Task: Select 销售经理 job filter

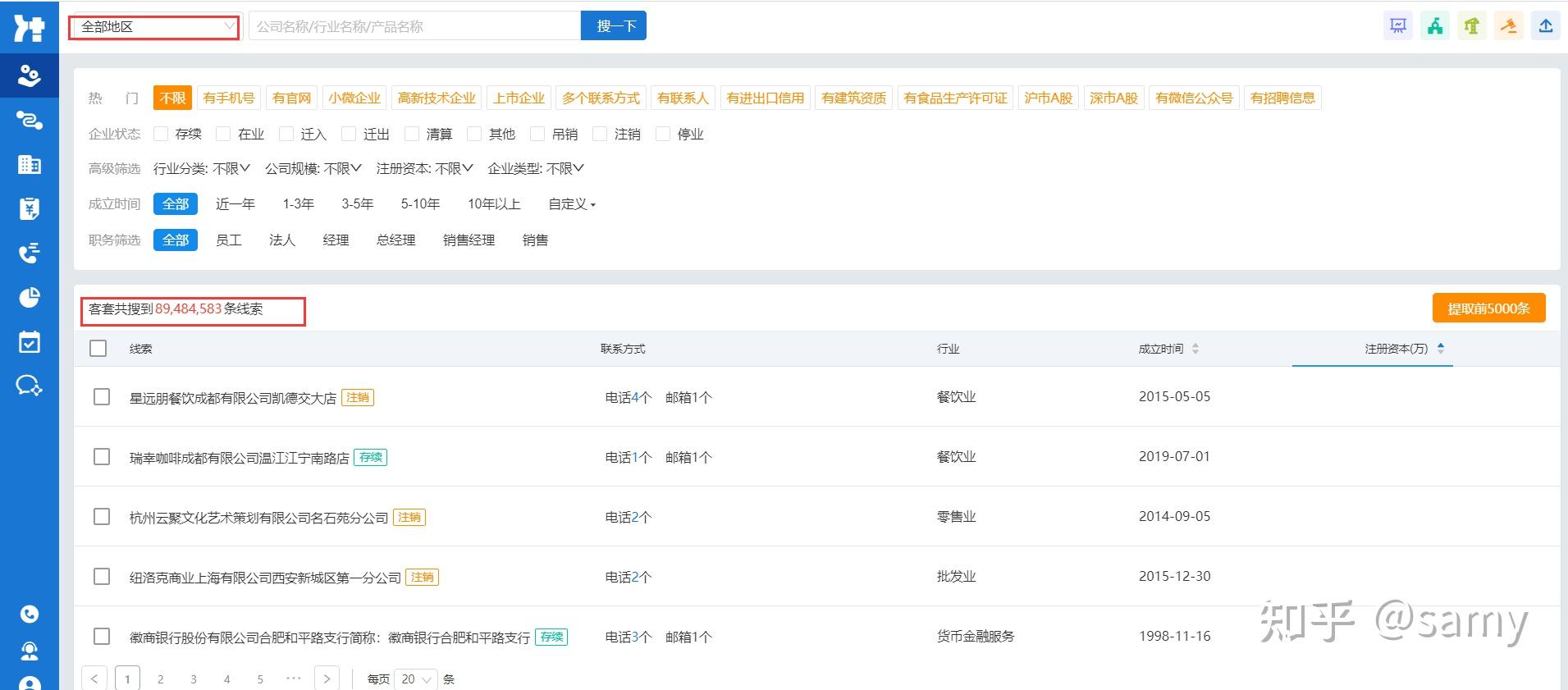Action: pos(469,240)
